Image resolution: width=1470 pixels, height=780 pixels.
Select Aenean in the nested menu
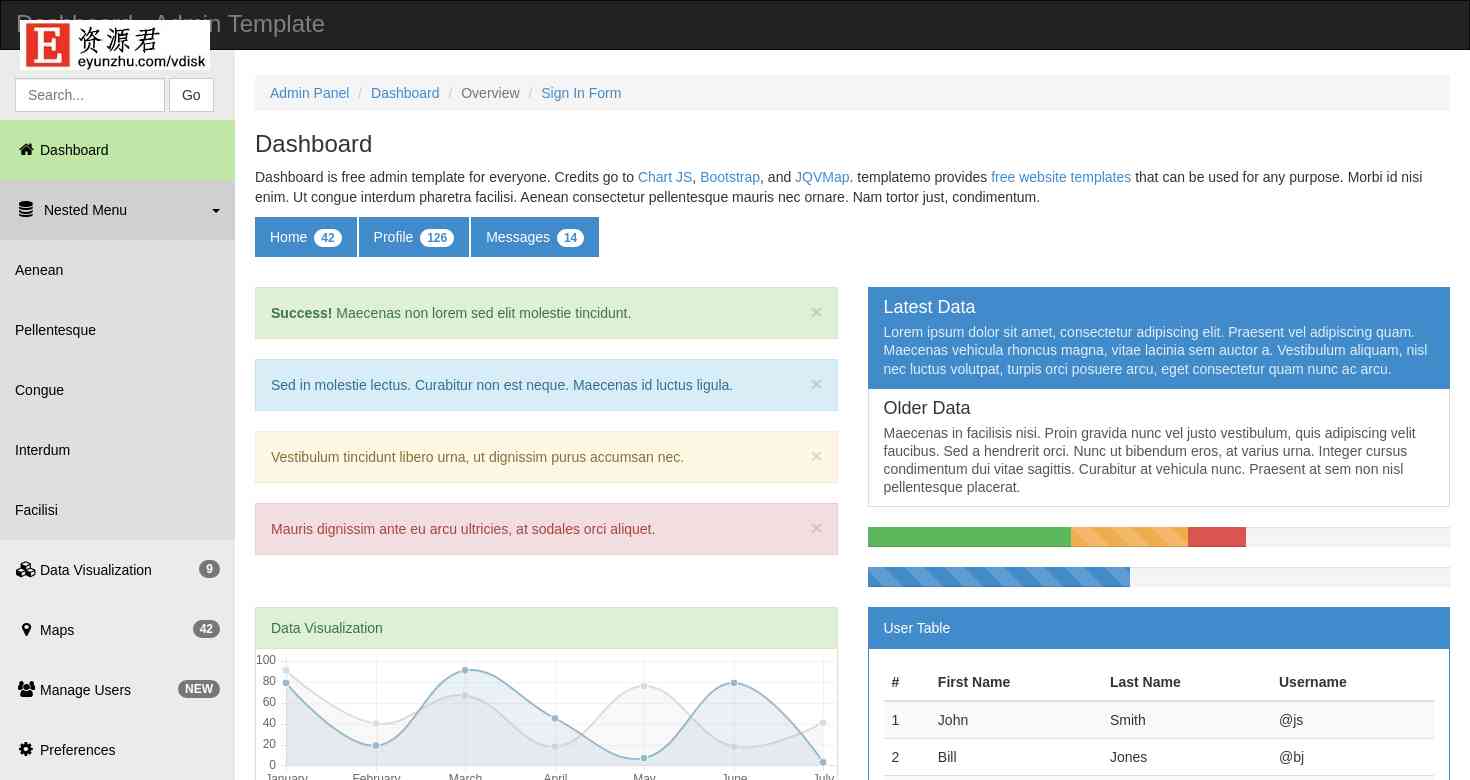pos(117,270)
